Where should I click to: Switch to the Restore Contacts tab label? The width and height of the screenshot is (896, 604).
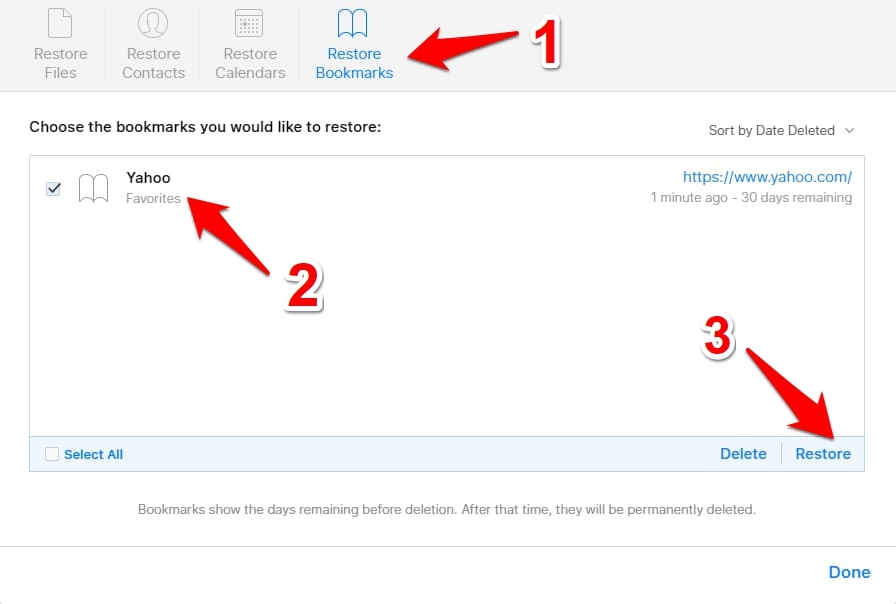153,63
